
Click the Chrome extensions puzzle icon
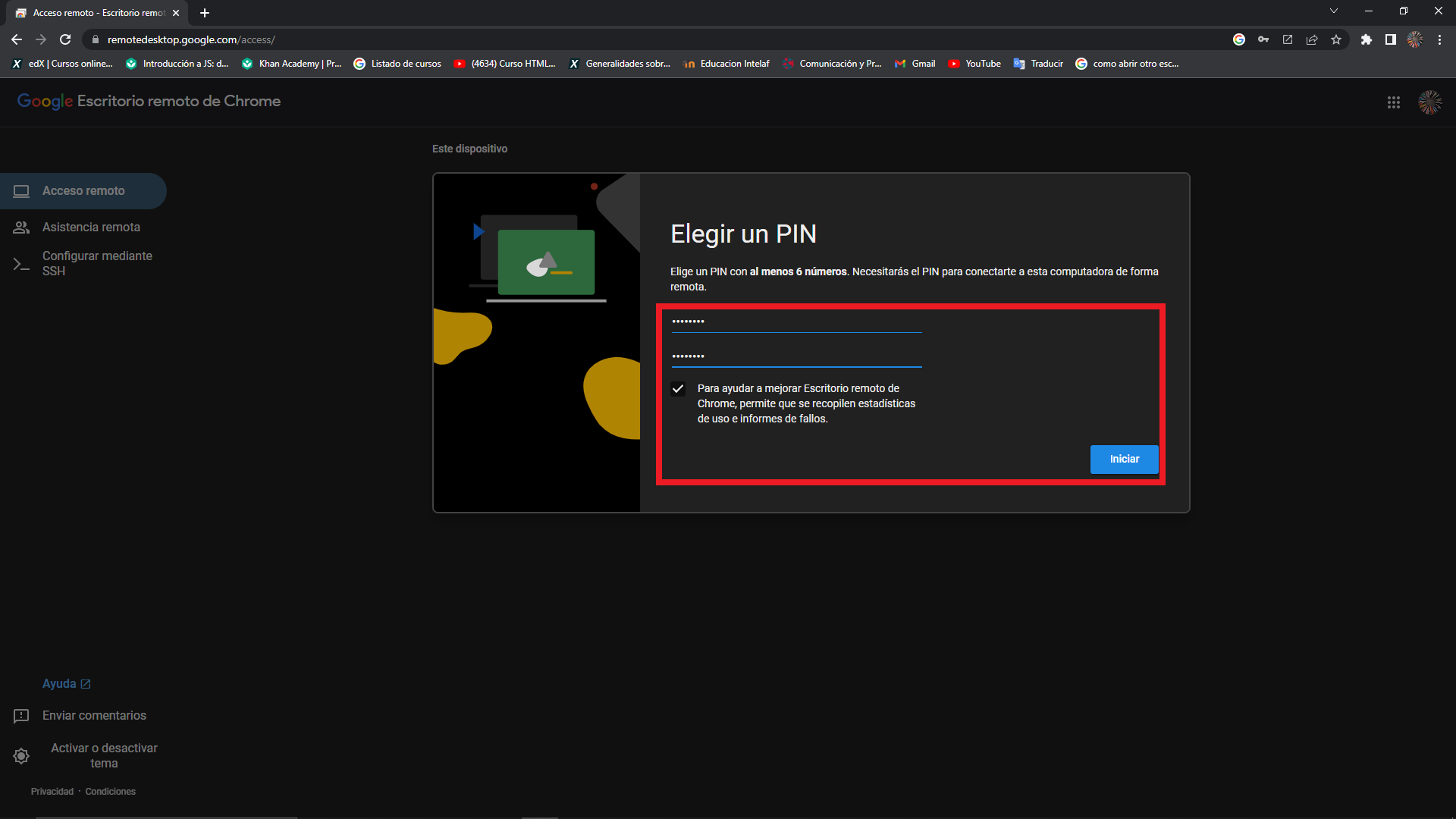point(1366,39)
